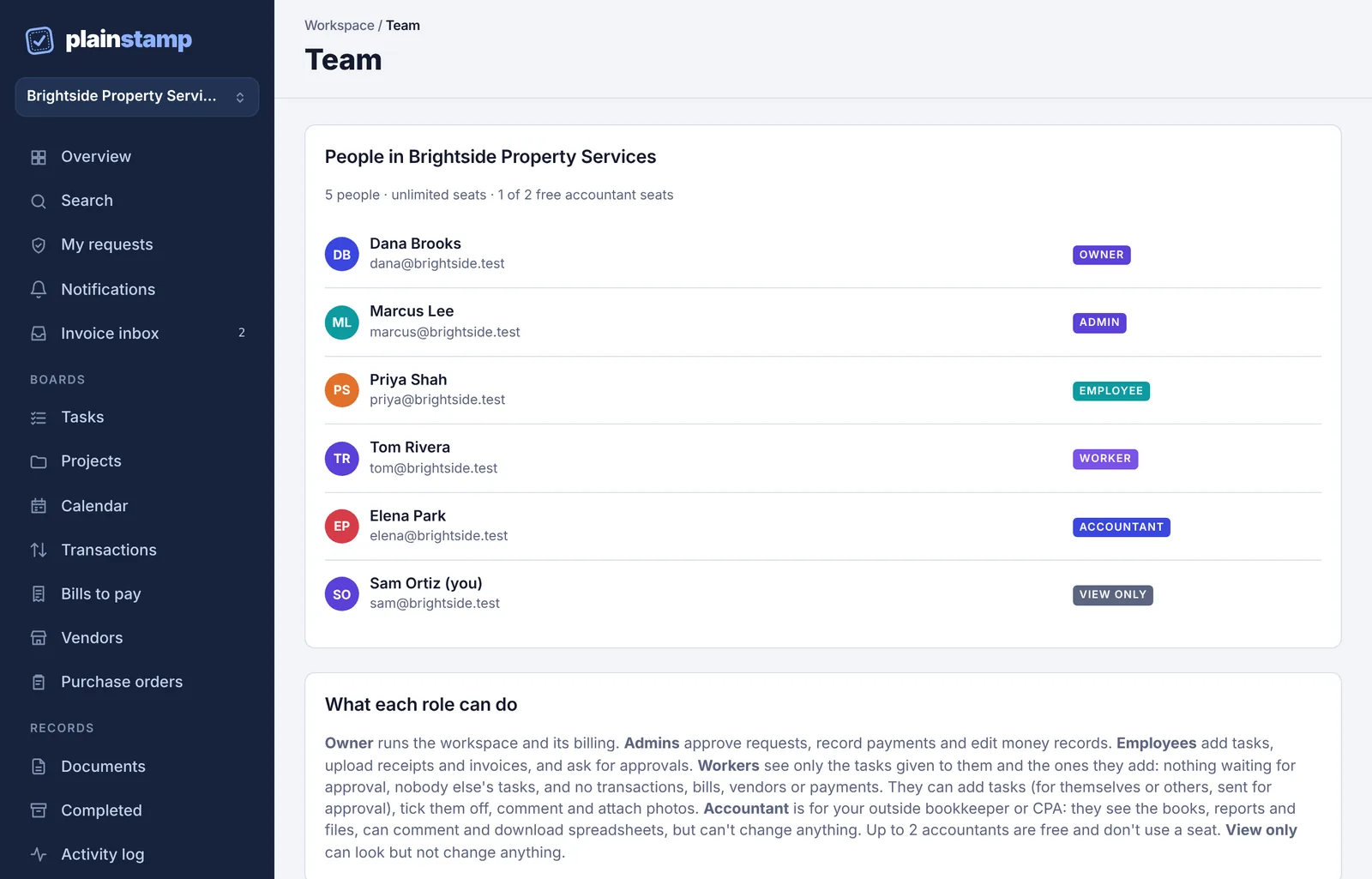1372x879 pixels.
Task: Click the Tasks checklist icon
Action: click(39, 418)
